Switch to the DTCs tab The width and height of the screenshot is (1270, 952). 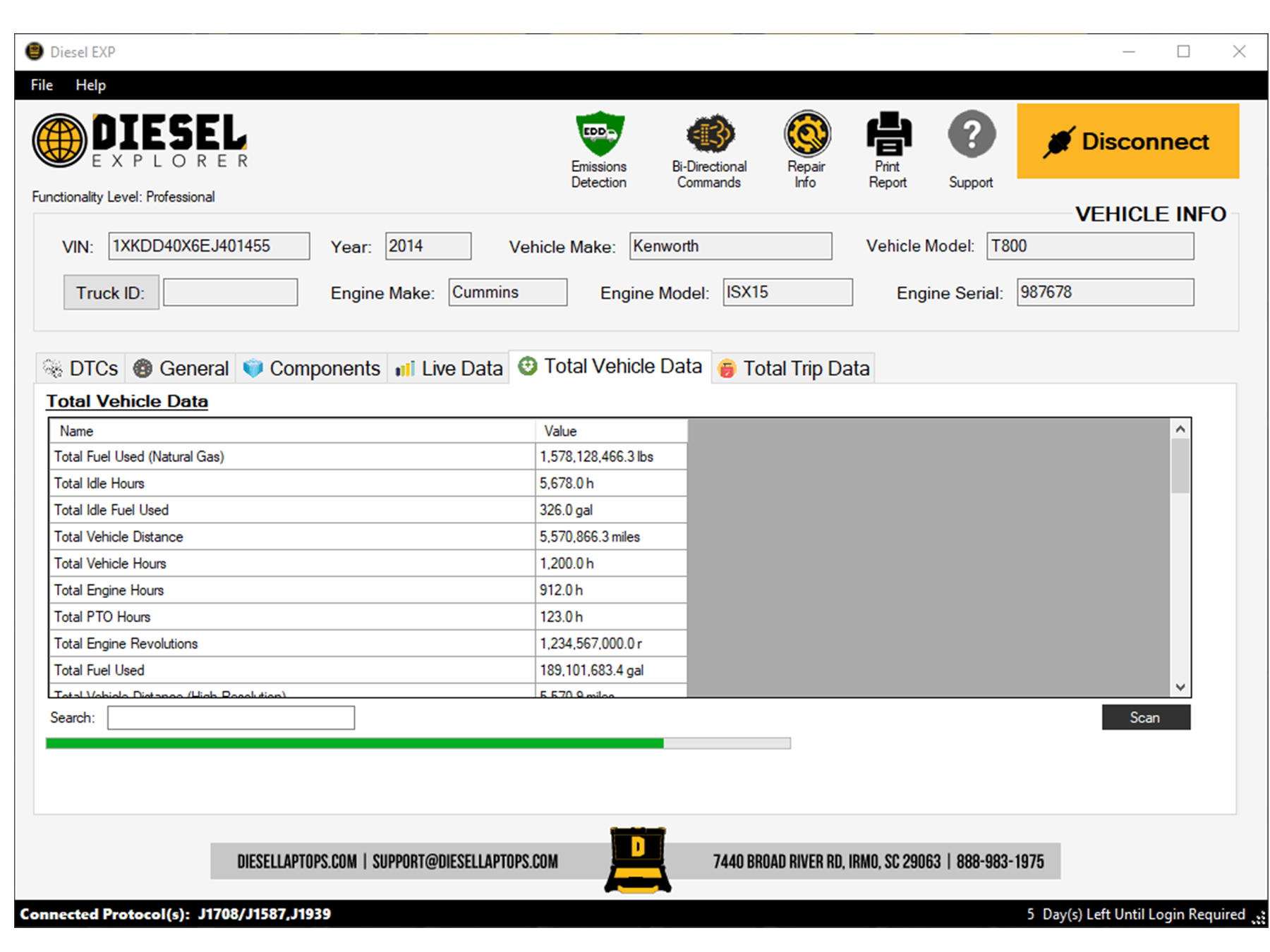tap(81, 368)
